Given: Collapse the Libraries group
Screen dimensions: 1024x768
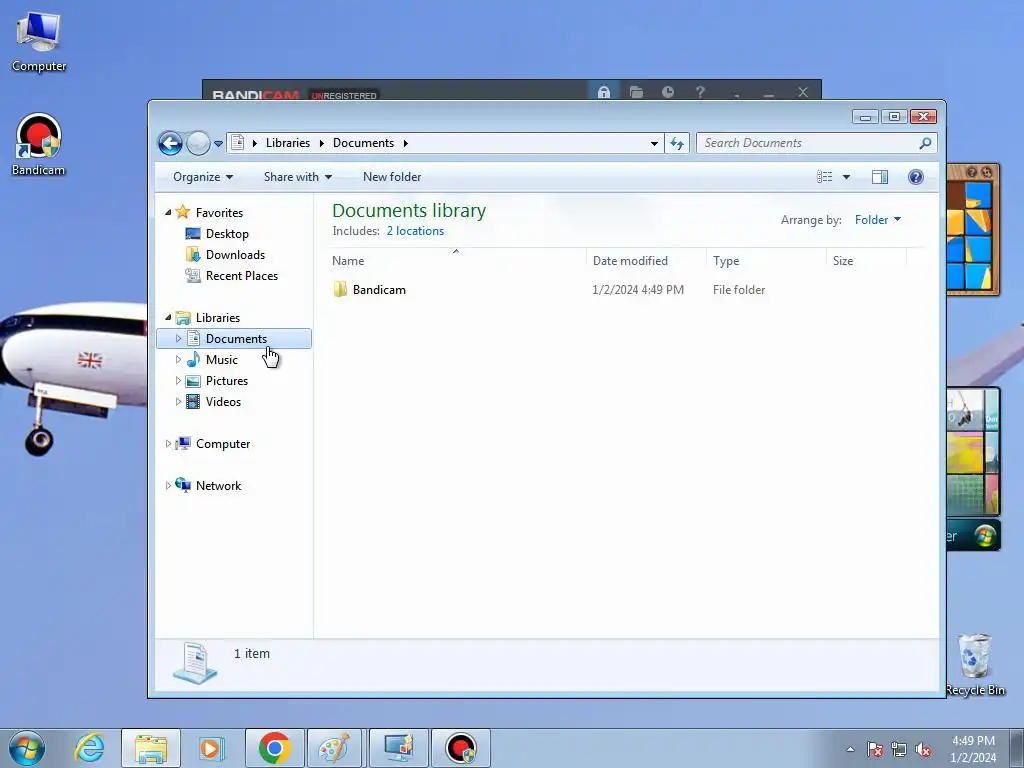Looking at the screenshot, I should coord(168,317).
